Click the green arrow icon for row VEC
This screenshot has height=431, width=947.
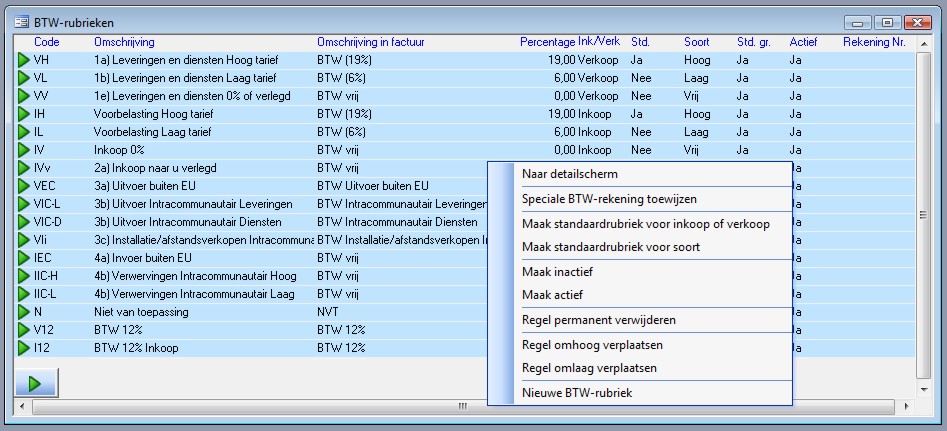click(x=24, y=186)
